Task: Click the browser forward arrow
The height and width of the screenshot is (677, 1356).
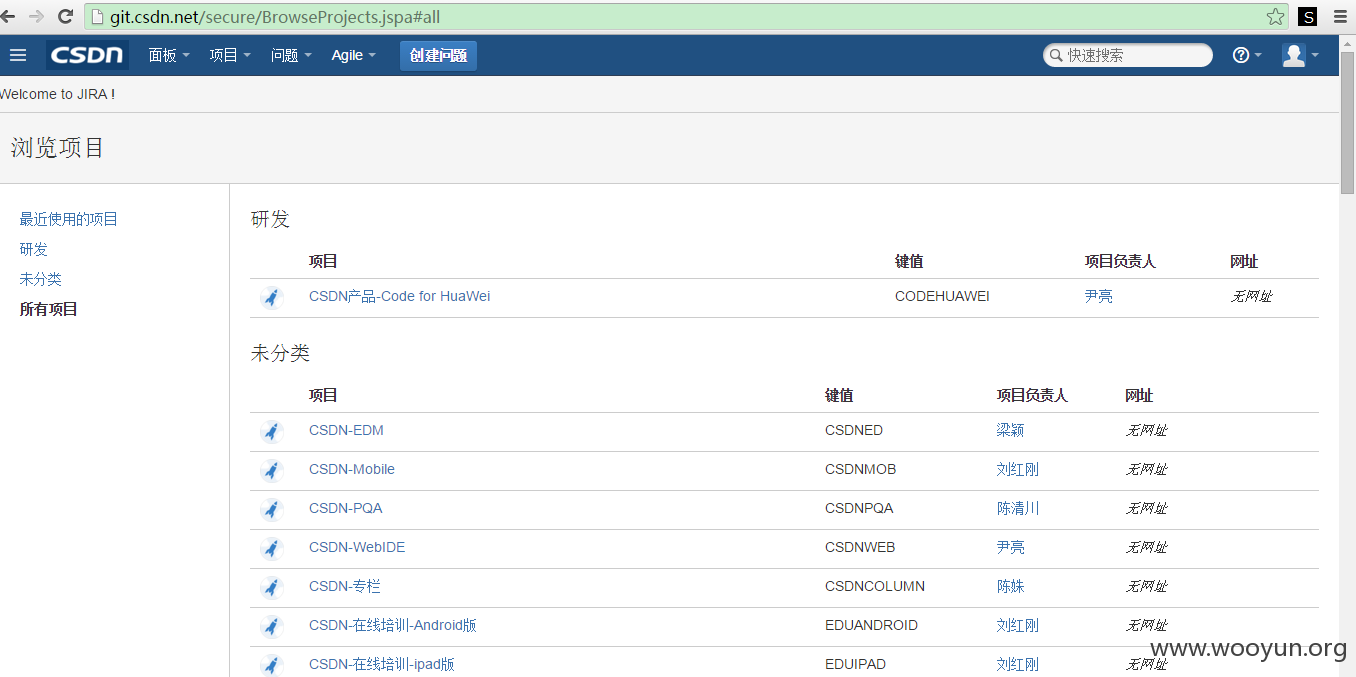Action: click(37, 16)
